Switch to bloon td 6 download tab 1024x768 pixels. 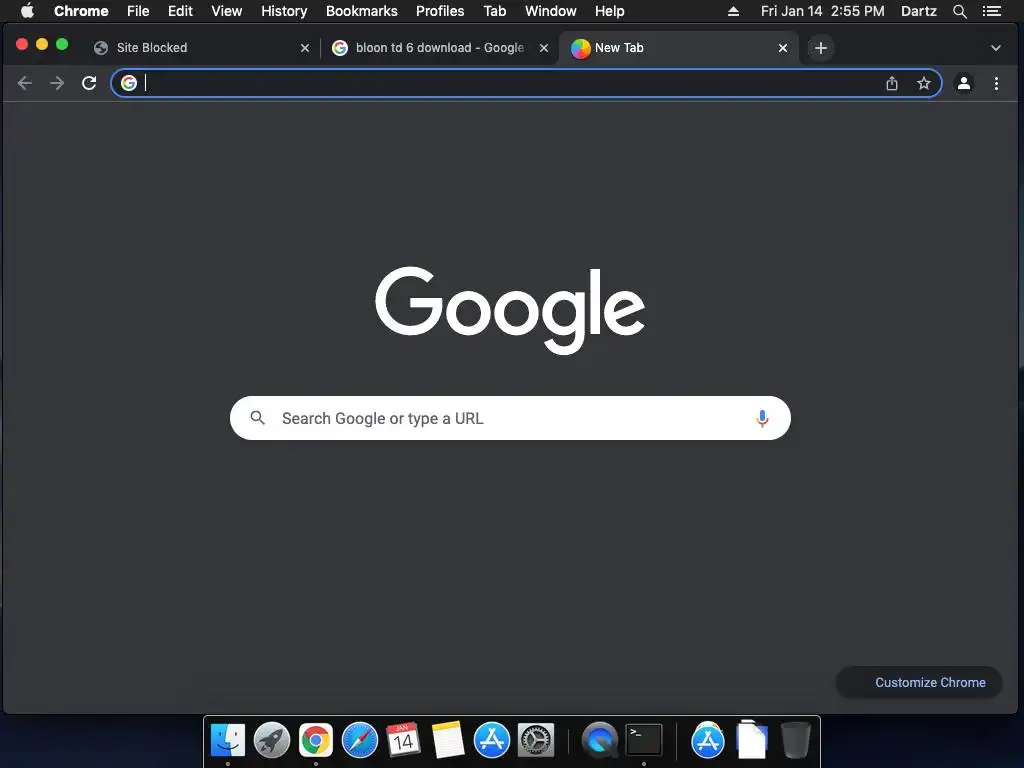coord(439,48)
